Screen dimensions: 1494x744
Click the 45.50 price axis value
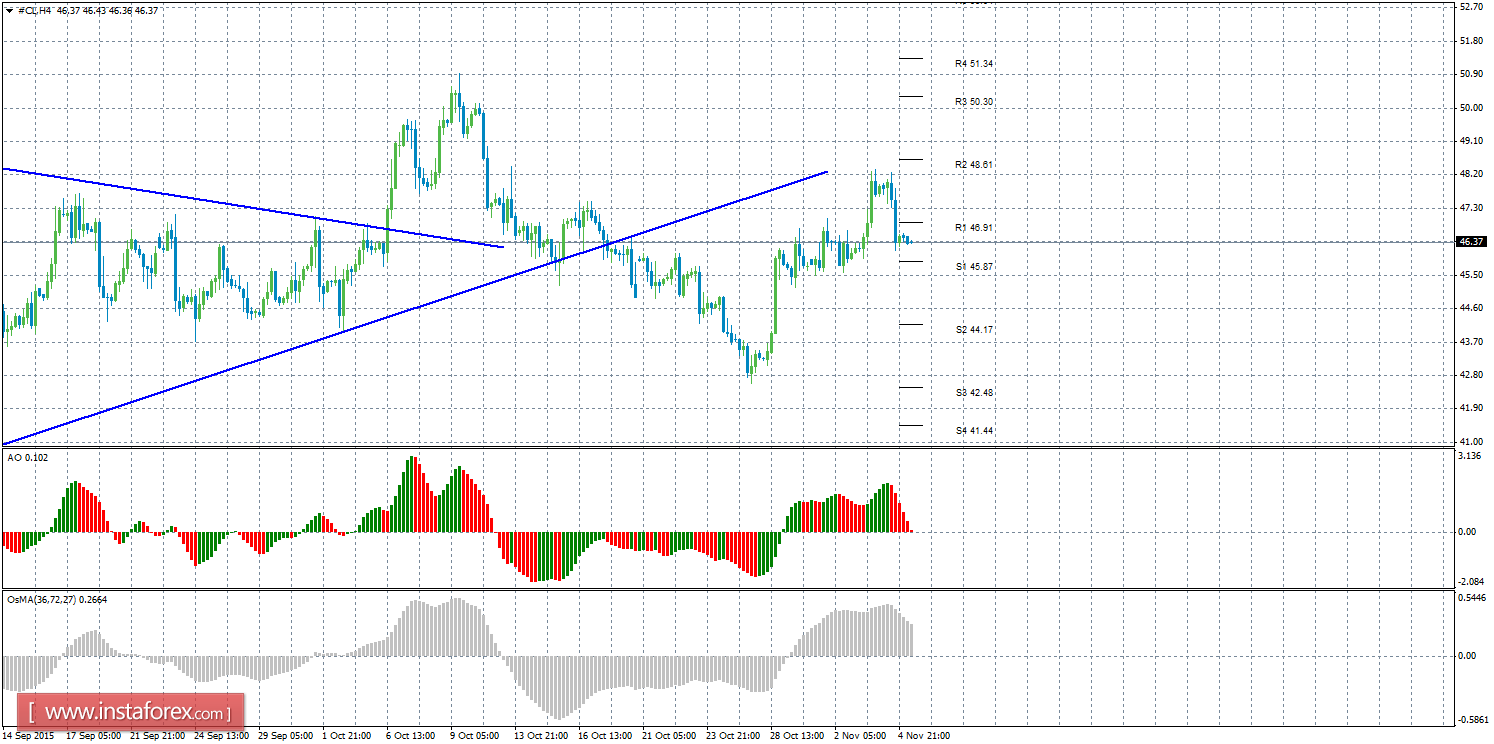click(1470, 275)
